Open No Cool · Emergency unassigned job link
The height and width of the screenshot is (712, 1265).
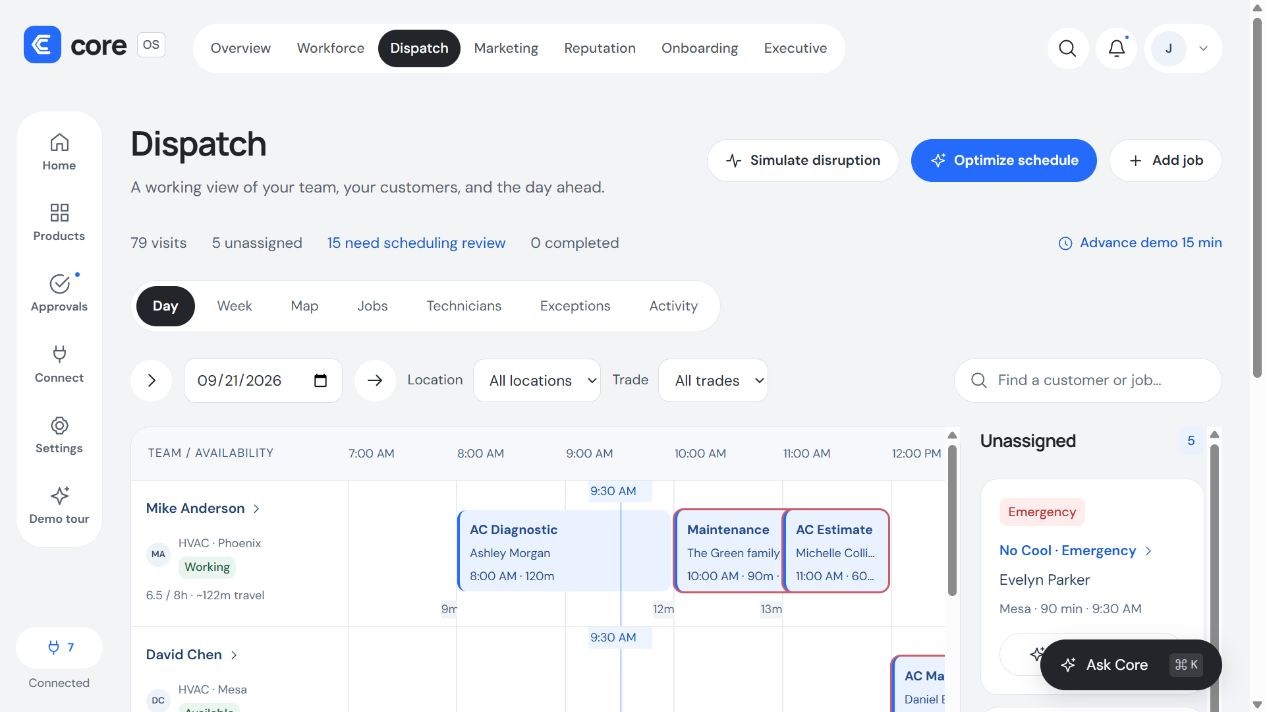tap(1076, 551)
